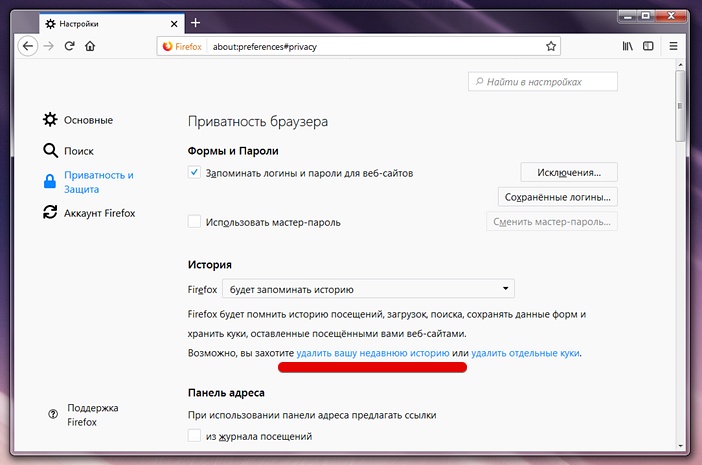Go back with the back arrow button
Image resolution: width=702 pixels, height=465 pixels.
pyautogui.click(x=28, y=46)
